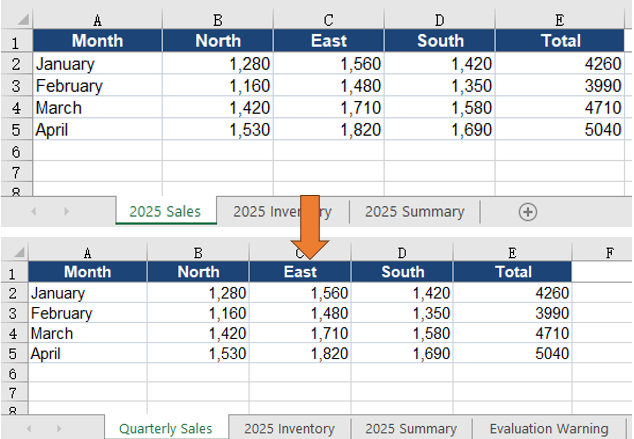Select the 4710 total in the Quarterly Sales sheet
Screen dimensions: 634x439
[512, 333]
